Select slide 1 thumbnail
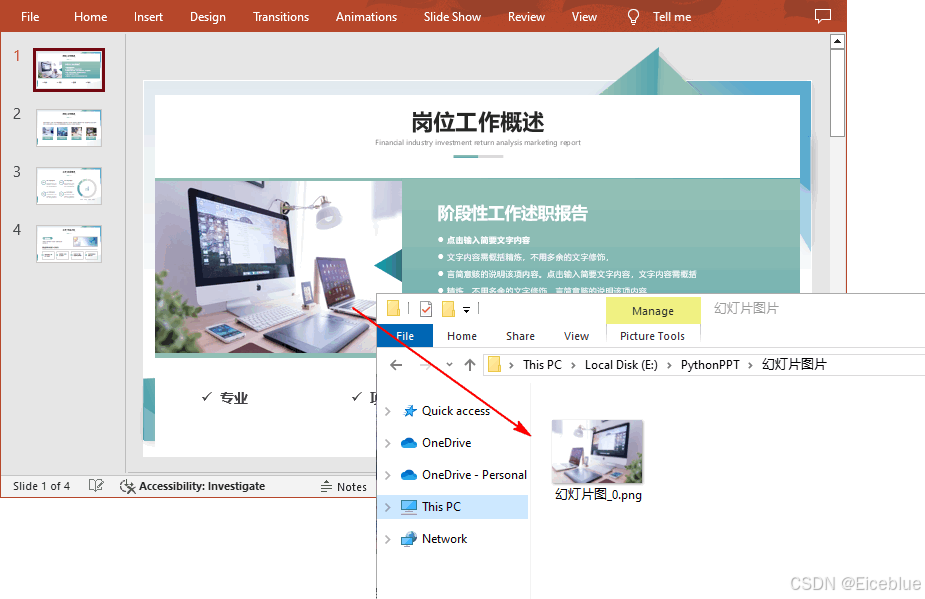 (69, 70)
